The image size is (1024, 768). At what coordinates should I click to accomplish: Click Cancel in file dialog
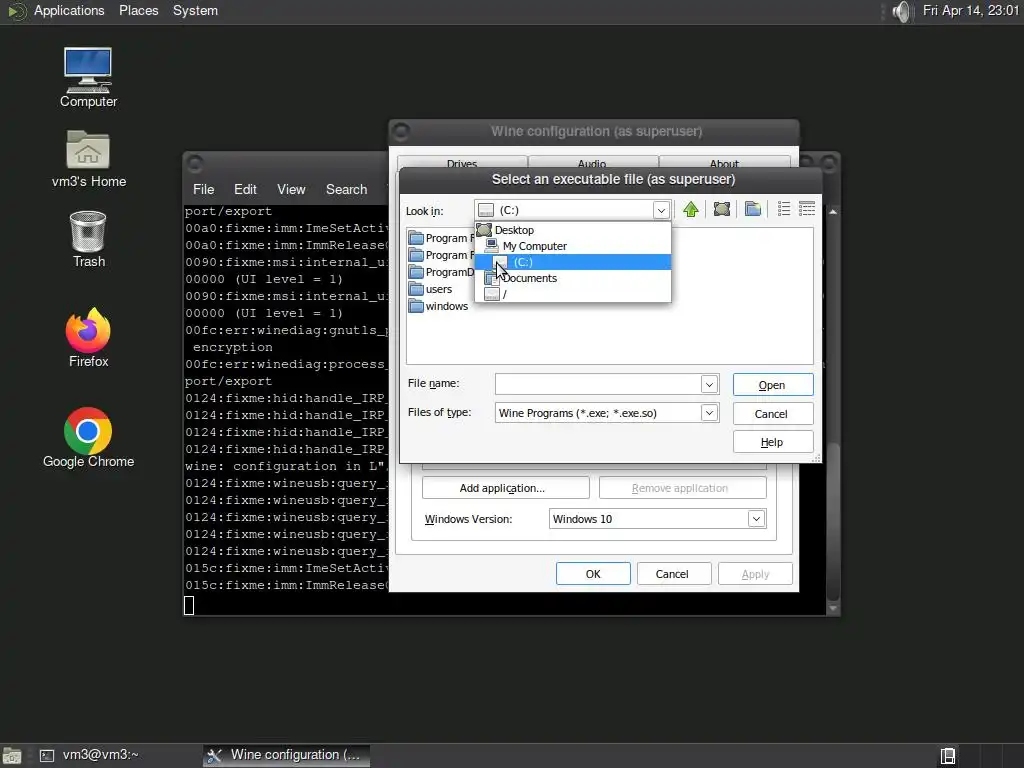pyautogui.click(x=773, y=414)
